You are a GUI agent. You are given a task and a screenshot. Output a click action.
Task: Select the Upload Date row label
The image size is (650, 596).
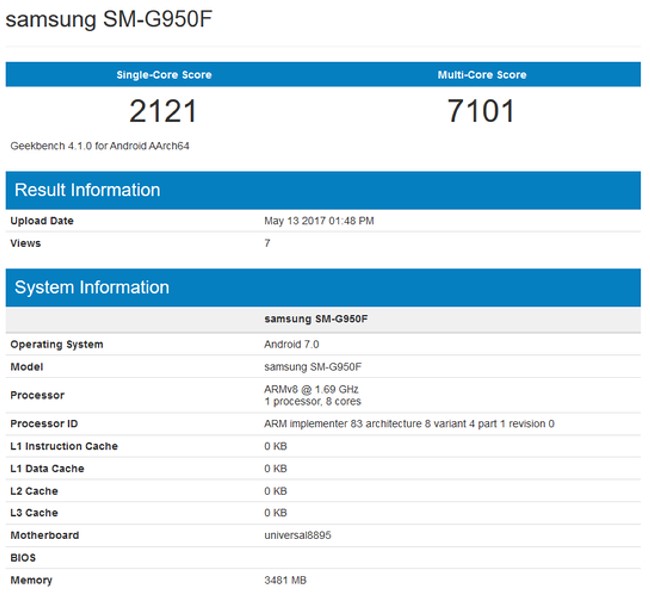[x=42, y=221]
